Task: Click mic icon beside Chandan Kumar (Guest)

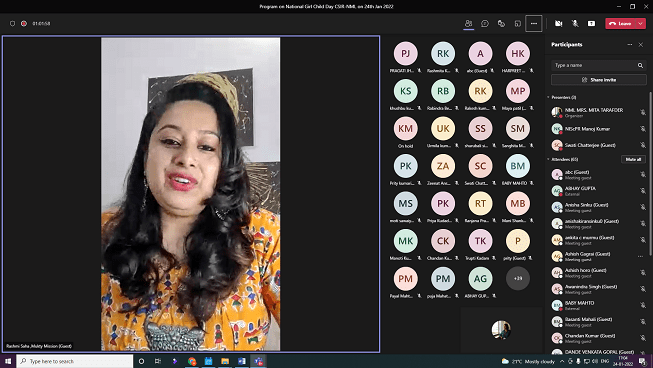Action: (643, 338)
